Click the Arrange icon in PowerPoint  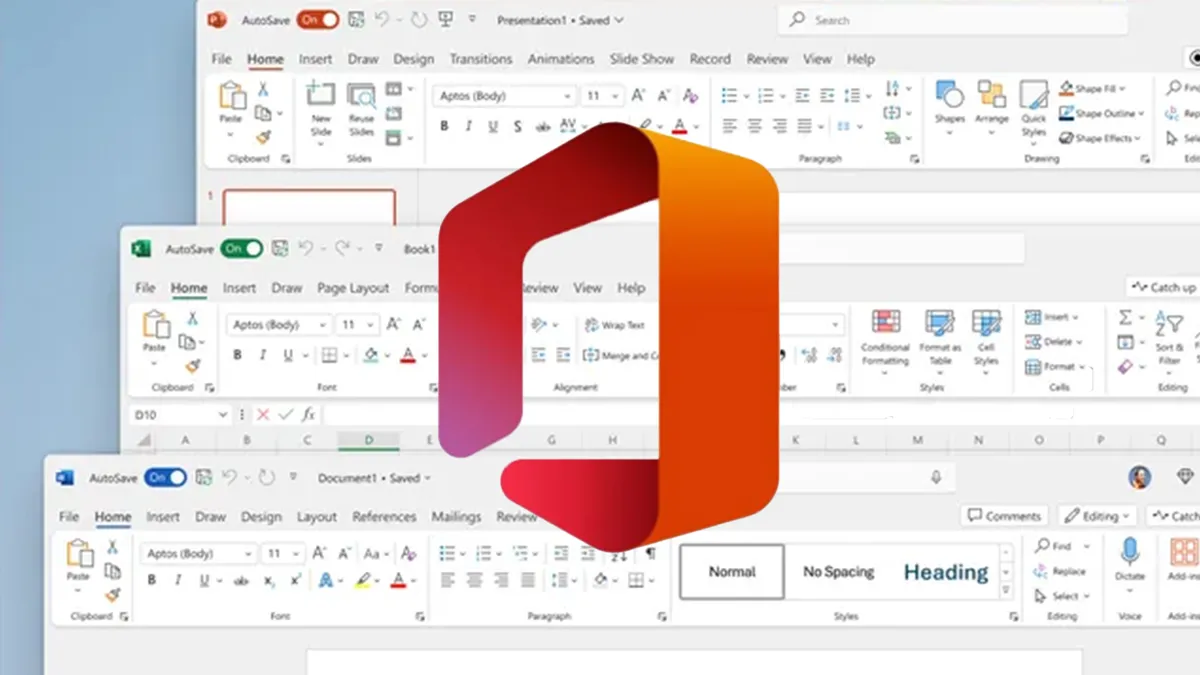[x=992, y=95]
